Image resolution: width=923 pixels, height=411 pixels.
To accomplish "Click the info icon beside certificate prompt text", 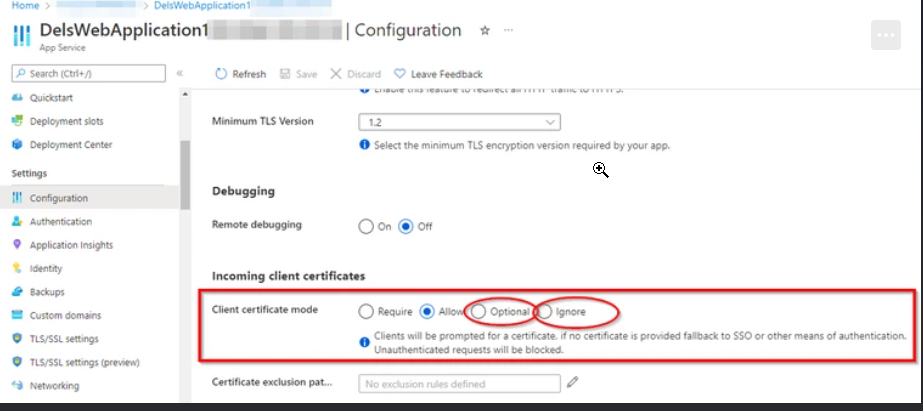I will pos(364,343).
